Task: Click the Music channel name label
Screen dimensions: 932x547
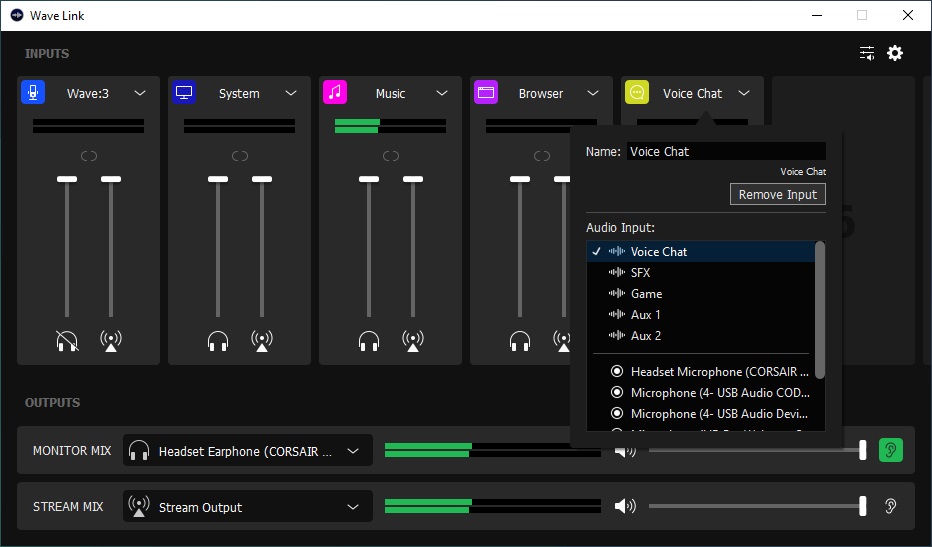Action: 391,93
